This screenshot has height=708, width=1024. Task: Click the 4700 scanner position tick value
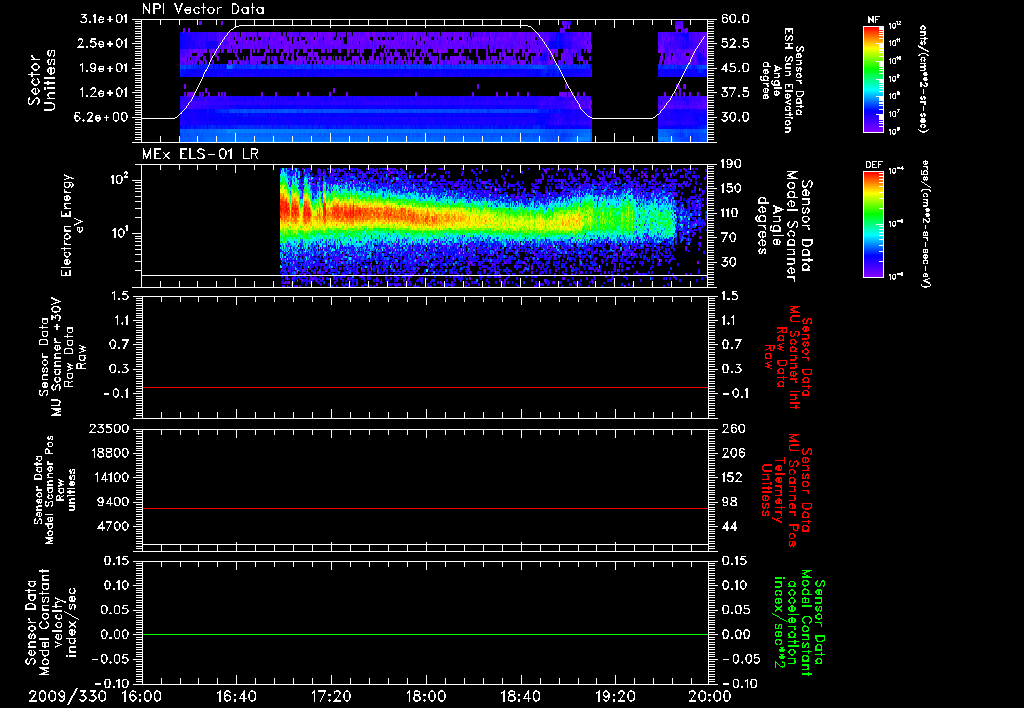(112, 526)
